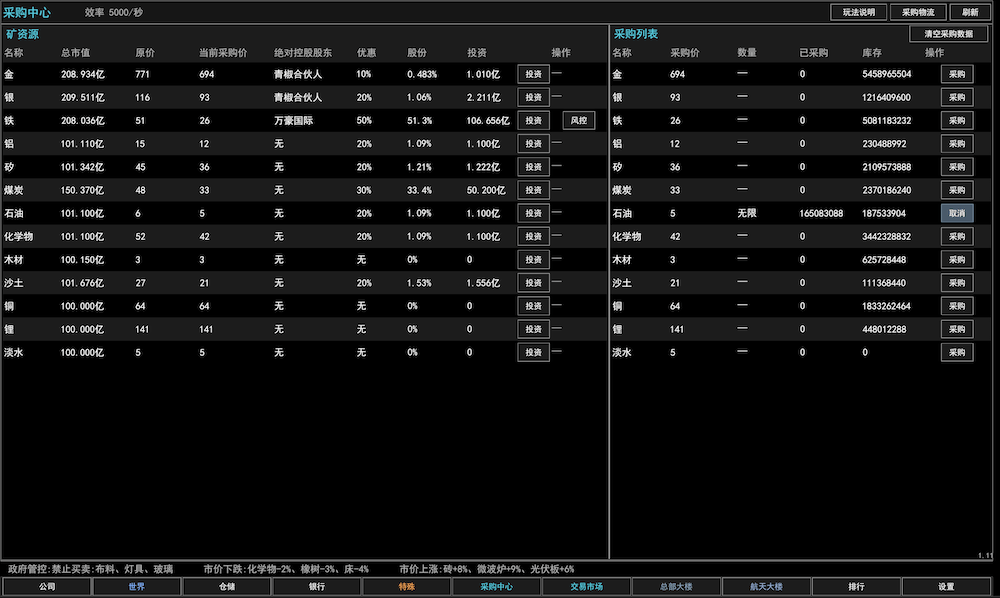Open the 设置 settings tab
This screenshot has width=1000, height=598.
tap(946, 587)
